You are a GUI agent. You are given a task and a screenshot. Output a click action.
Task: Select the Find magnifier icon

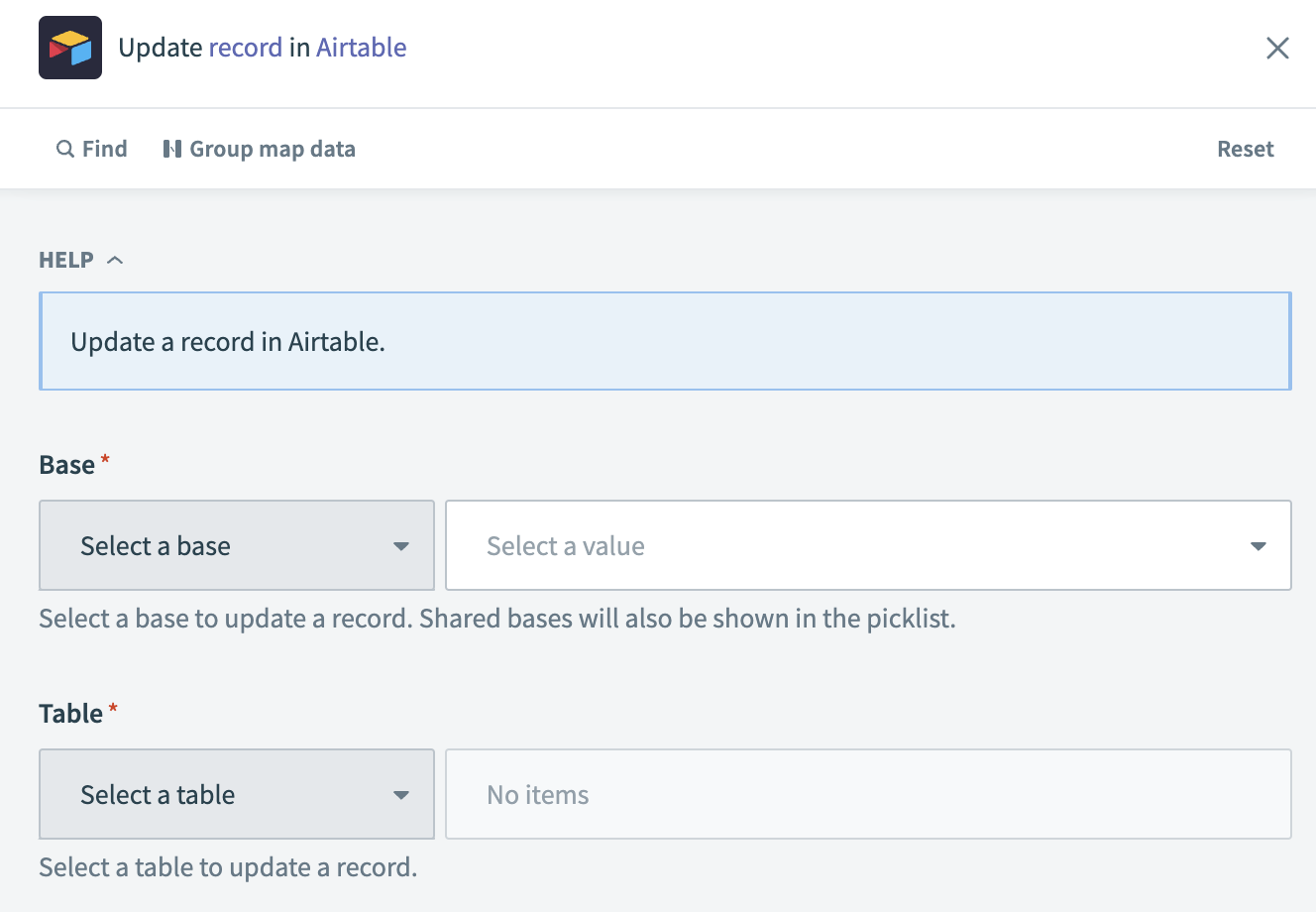(x=64, y=148)
